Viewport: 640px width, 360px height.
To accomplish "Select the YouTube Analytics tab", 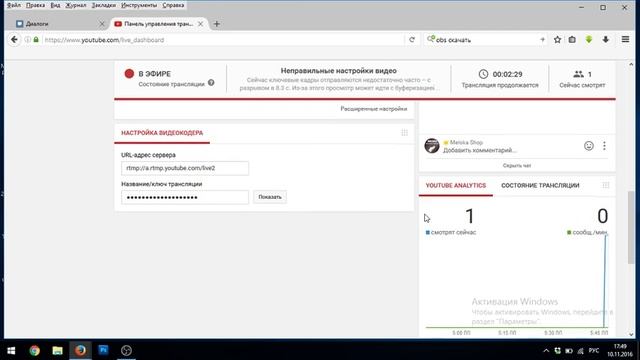I will point(456,185).
